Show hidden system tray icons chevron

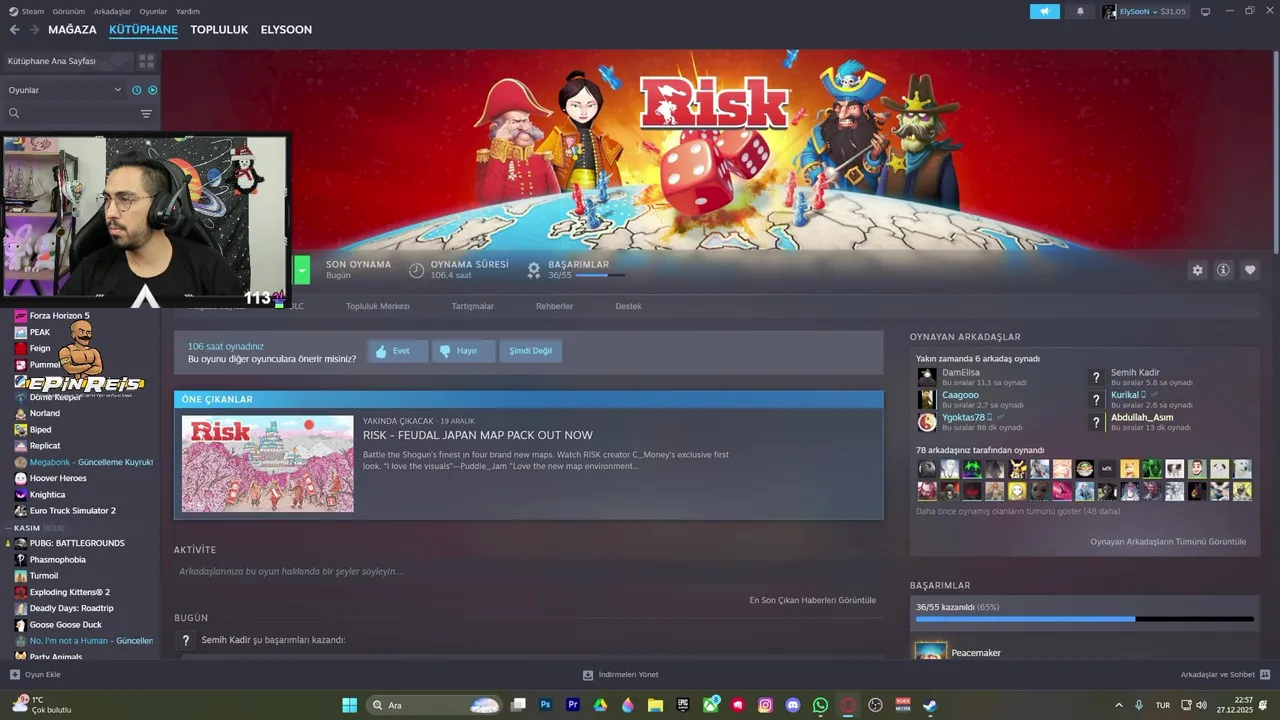click(1118, 705)
